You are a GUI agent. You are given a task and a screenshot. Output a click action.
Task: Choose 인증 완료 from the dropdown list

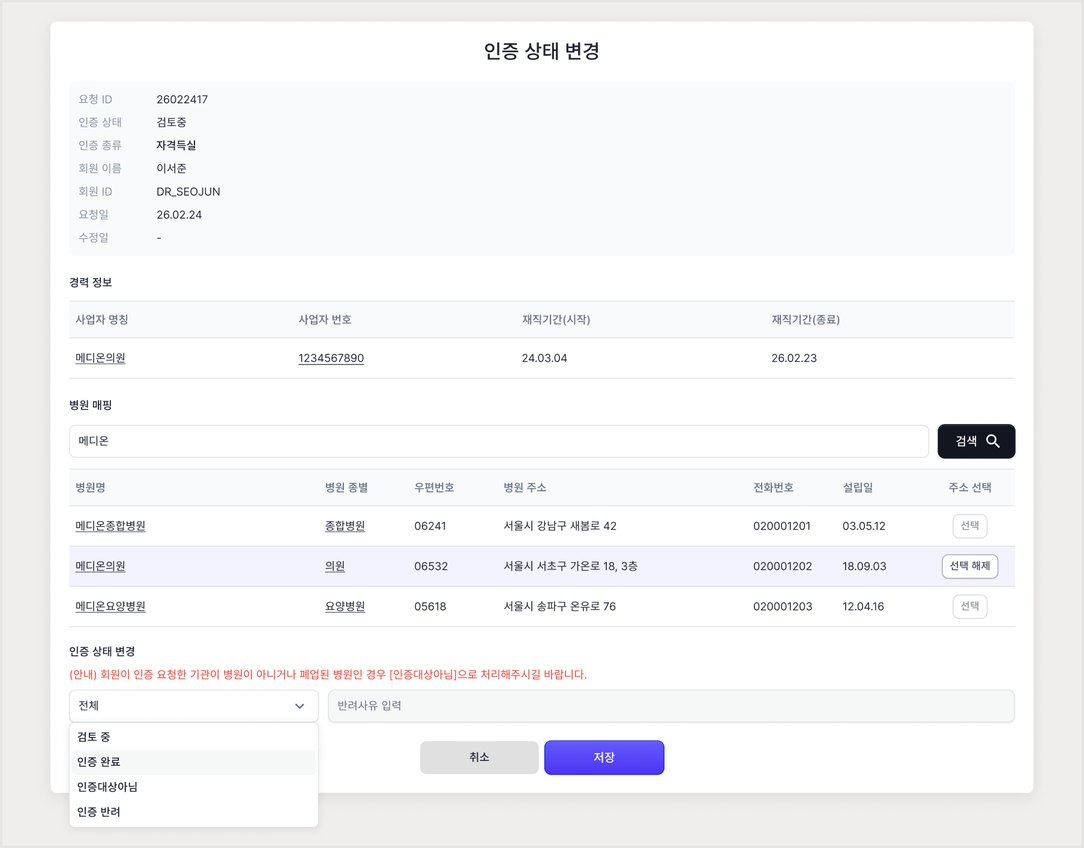click(x=194, y=762)
